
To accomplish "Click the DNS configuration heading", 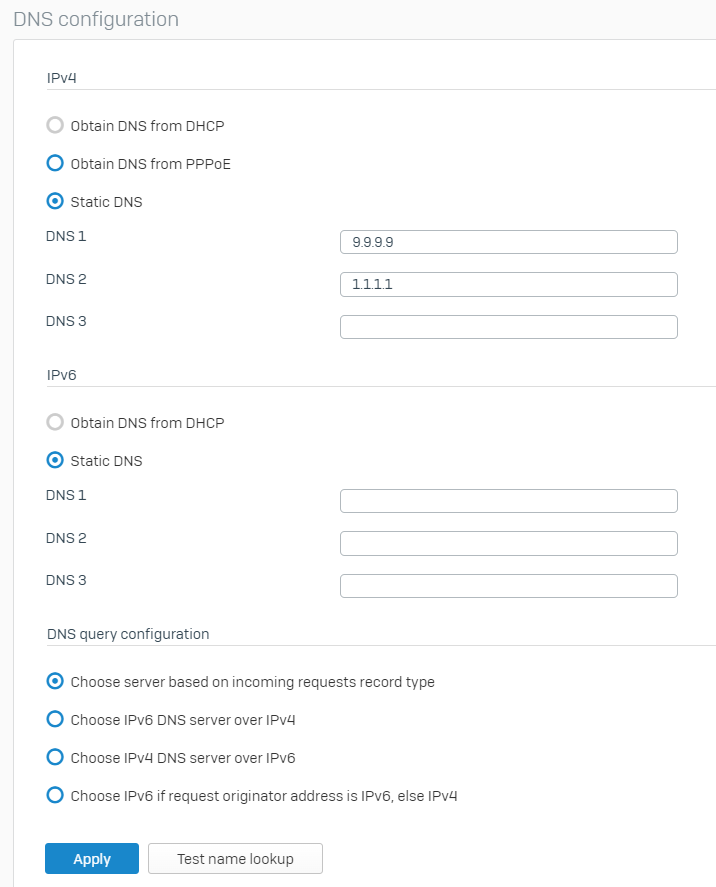I will click(x=96, y=19).
